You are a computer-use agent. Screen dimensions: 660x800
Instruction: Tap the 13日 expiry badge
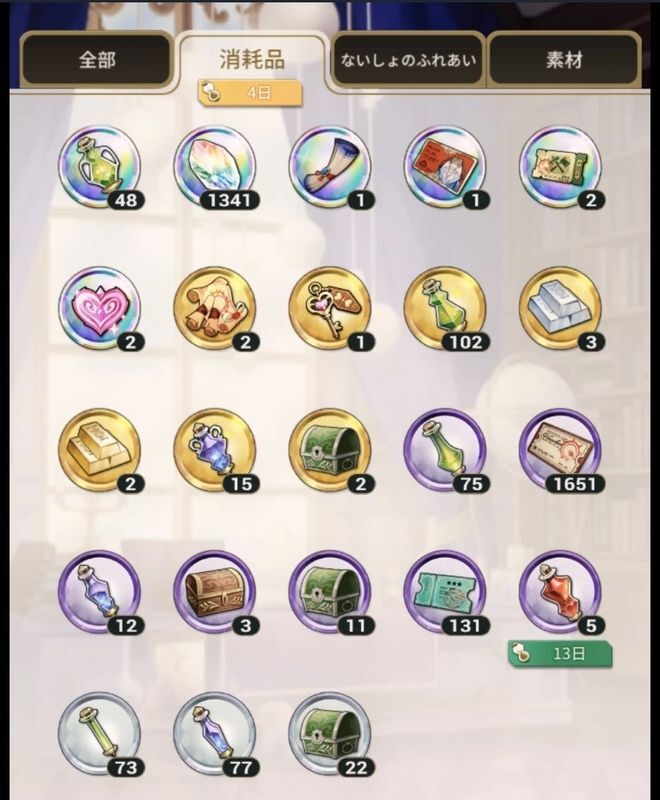point(560,653)
